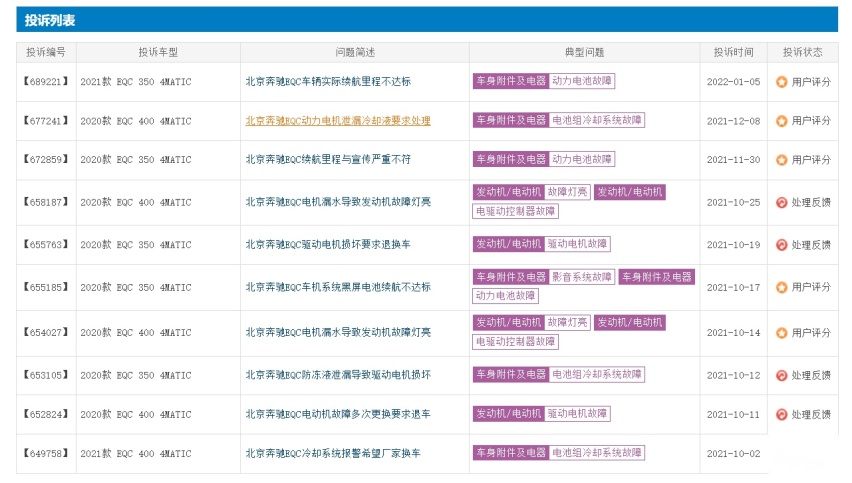Screen dimensions: 852x483
Task: Click date 2021-10-12
Action: tap(734, 375)
